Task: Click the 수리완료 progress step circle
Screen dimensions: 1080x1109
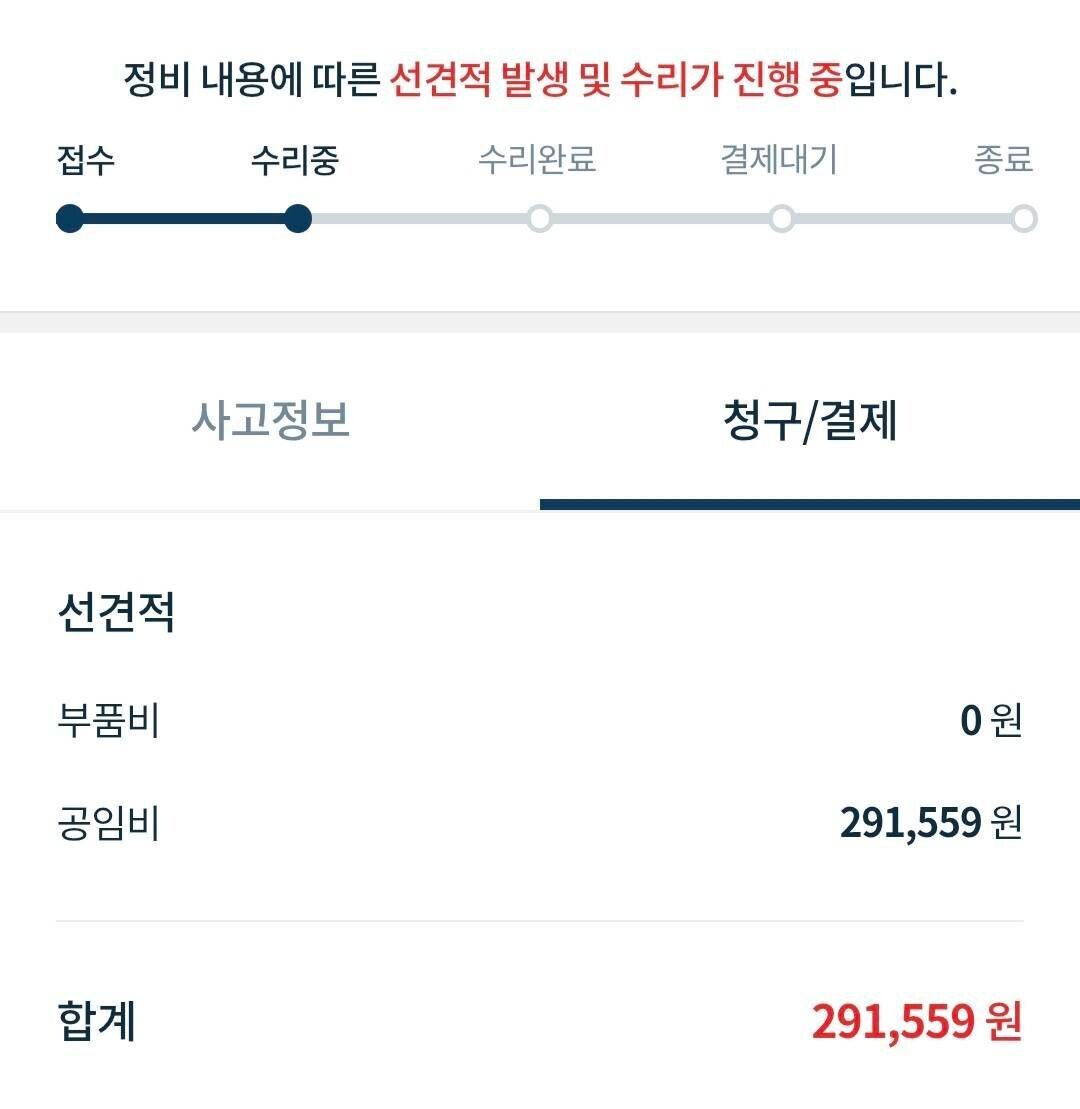Action: click(x=540, y=219)
